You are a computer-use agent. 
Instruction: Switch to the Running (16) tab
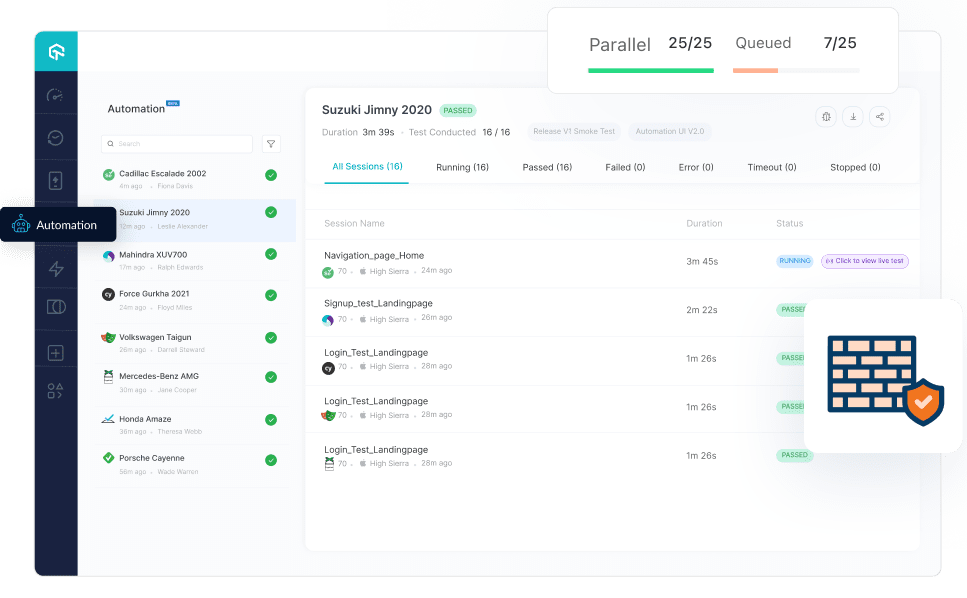(x=462, y=167)
